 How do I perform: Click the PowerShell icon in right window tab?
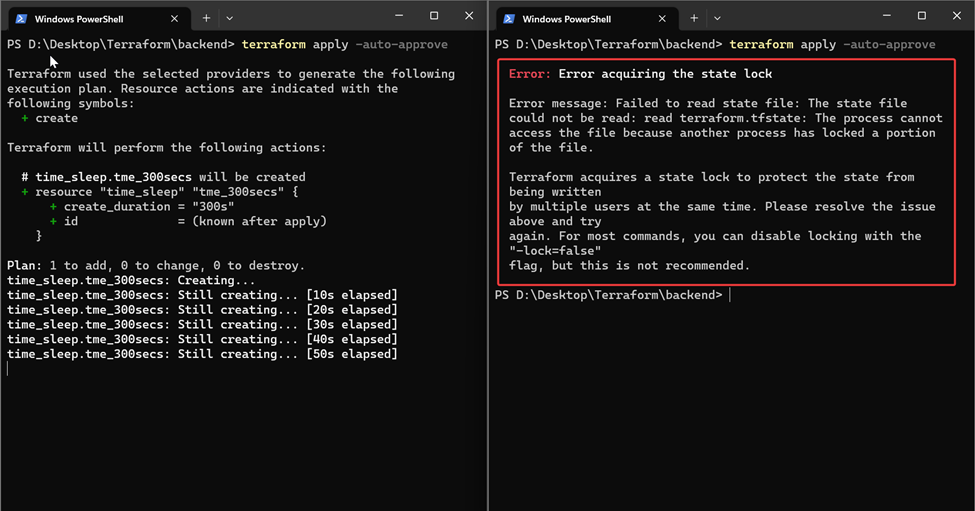[x=509, y=19]
